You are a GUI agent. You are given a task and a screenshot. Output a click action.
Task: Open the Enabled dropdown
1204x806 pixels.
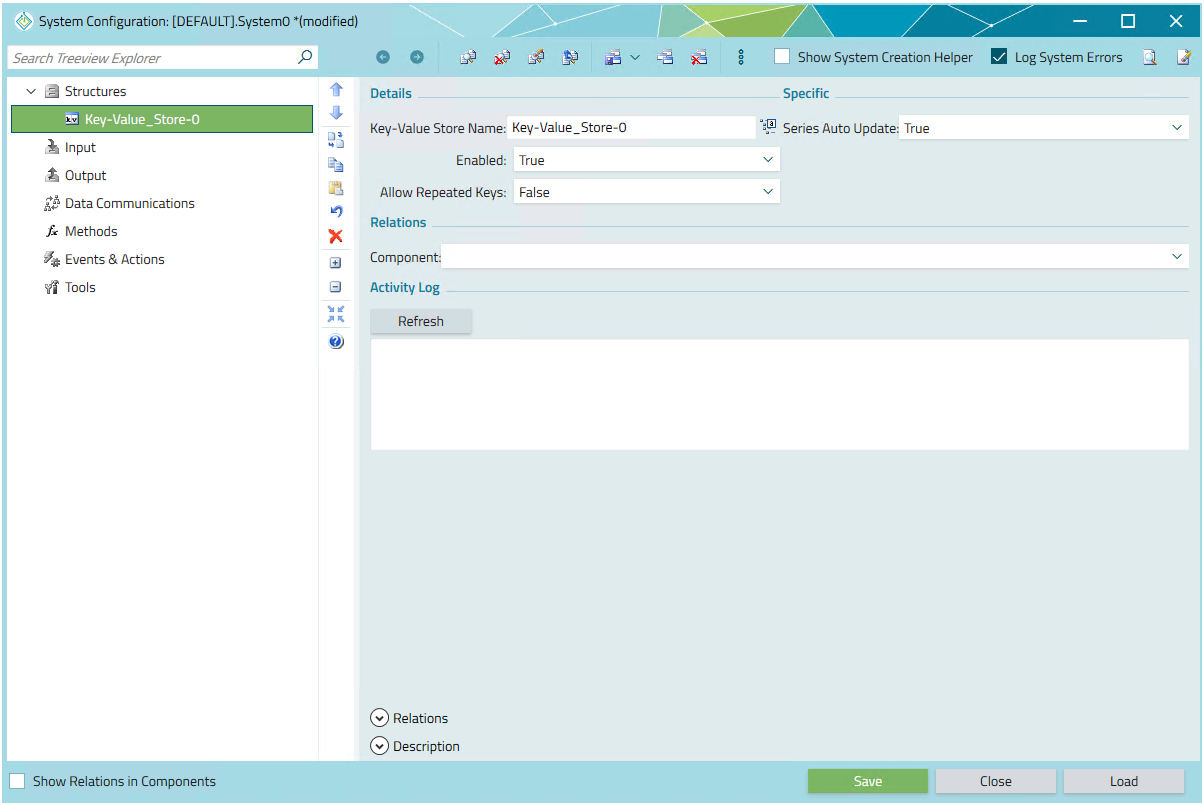pos(646,160)
